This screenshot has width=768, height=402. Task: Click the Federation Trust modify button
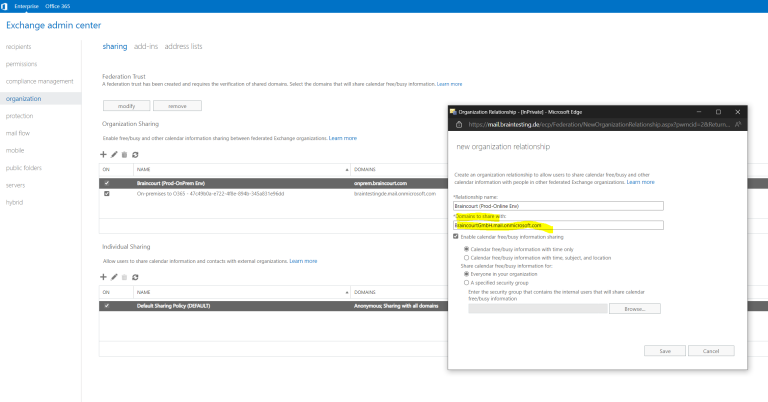(x=126, y=106)
